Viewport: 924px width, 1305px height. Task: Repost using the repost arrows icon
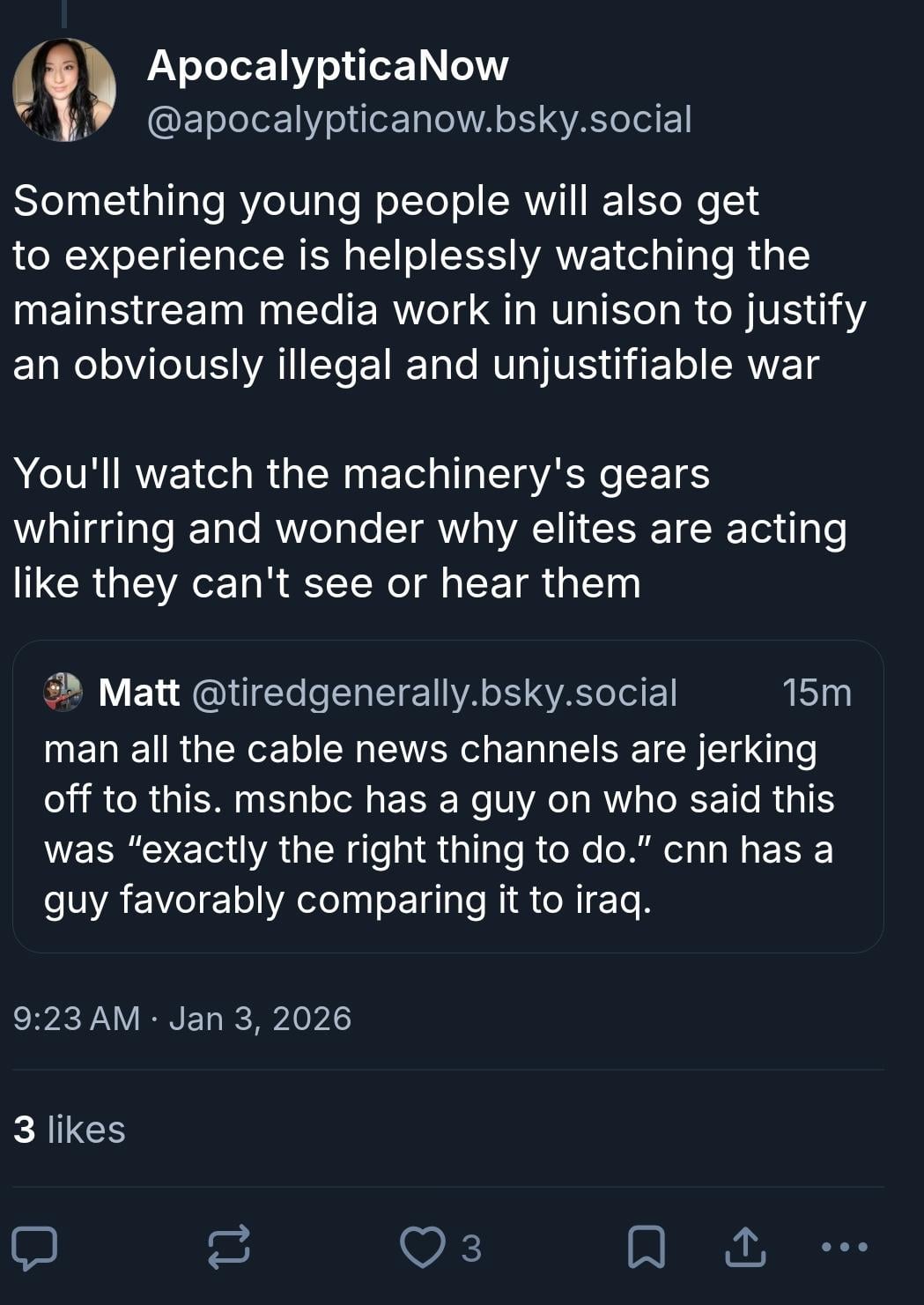tap(228, 1247)
